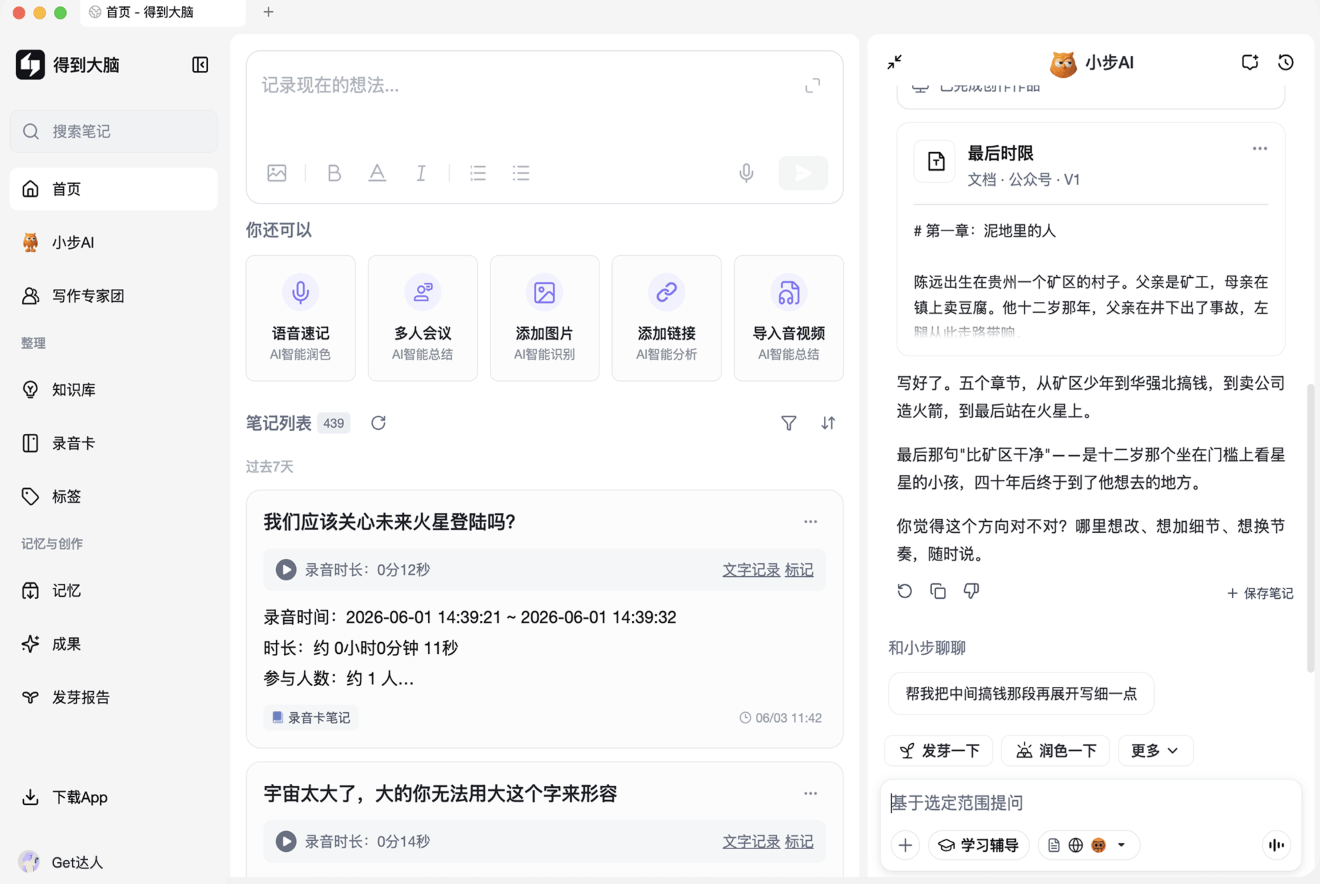Image resolution: width=1320 pixels, height=884 pixels.
Task: Open 发芽报告
Action: click(x=113, y=697)
